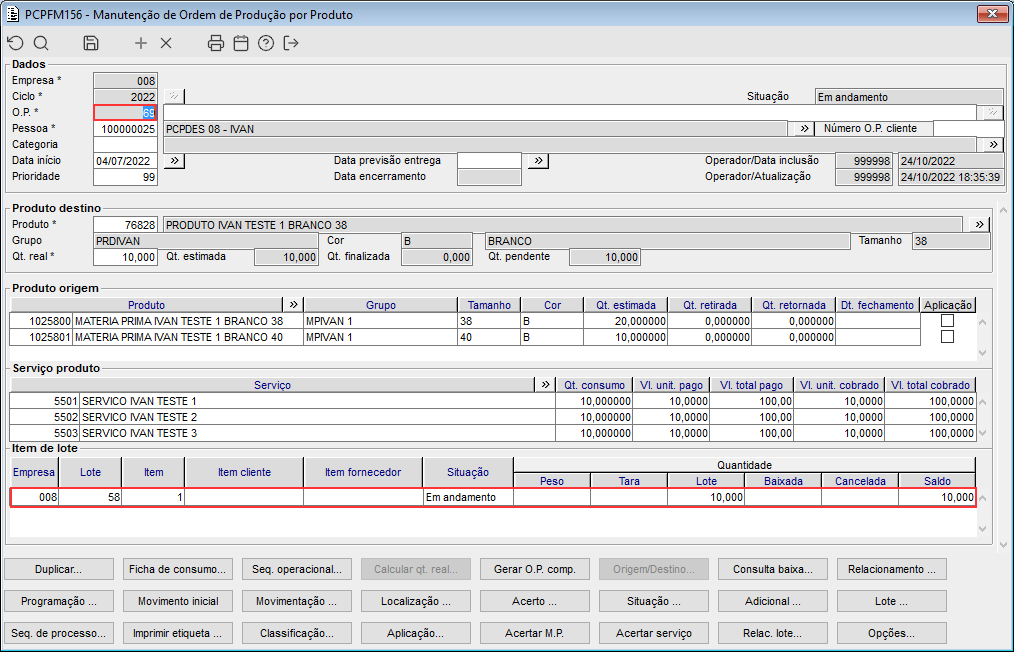Screen dimensions: 1014x652
Task: Expand the lookup next to Data previsão entrega
Action: (x=538, y=160)
